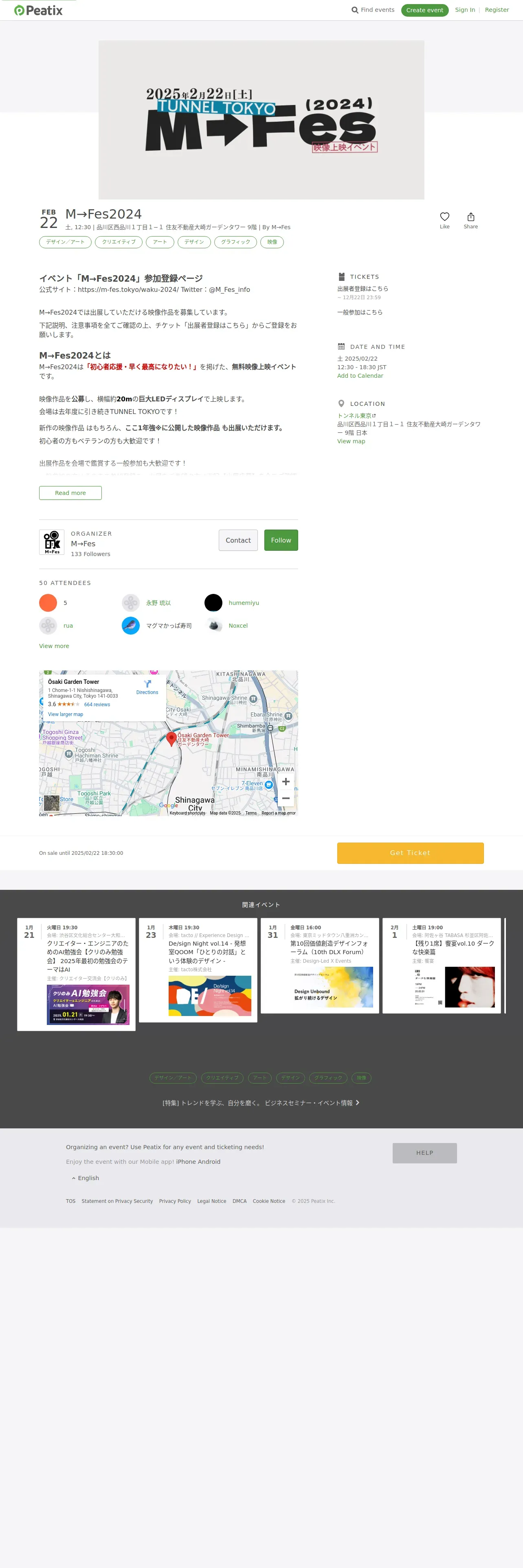
Task: Like the event with the heart icon
Action: (444, 217)
